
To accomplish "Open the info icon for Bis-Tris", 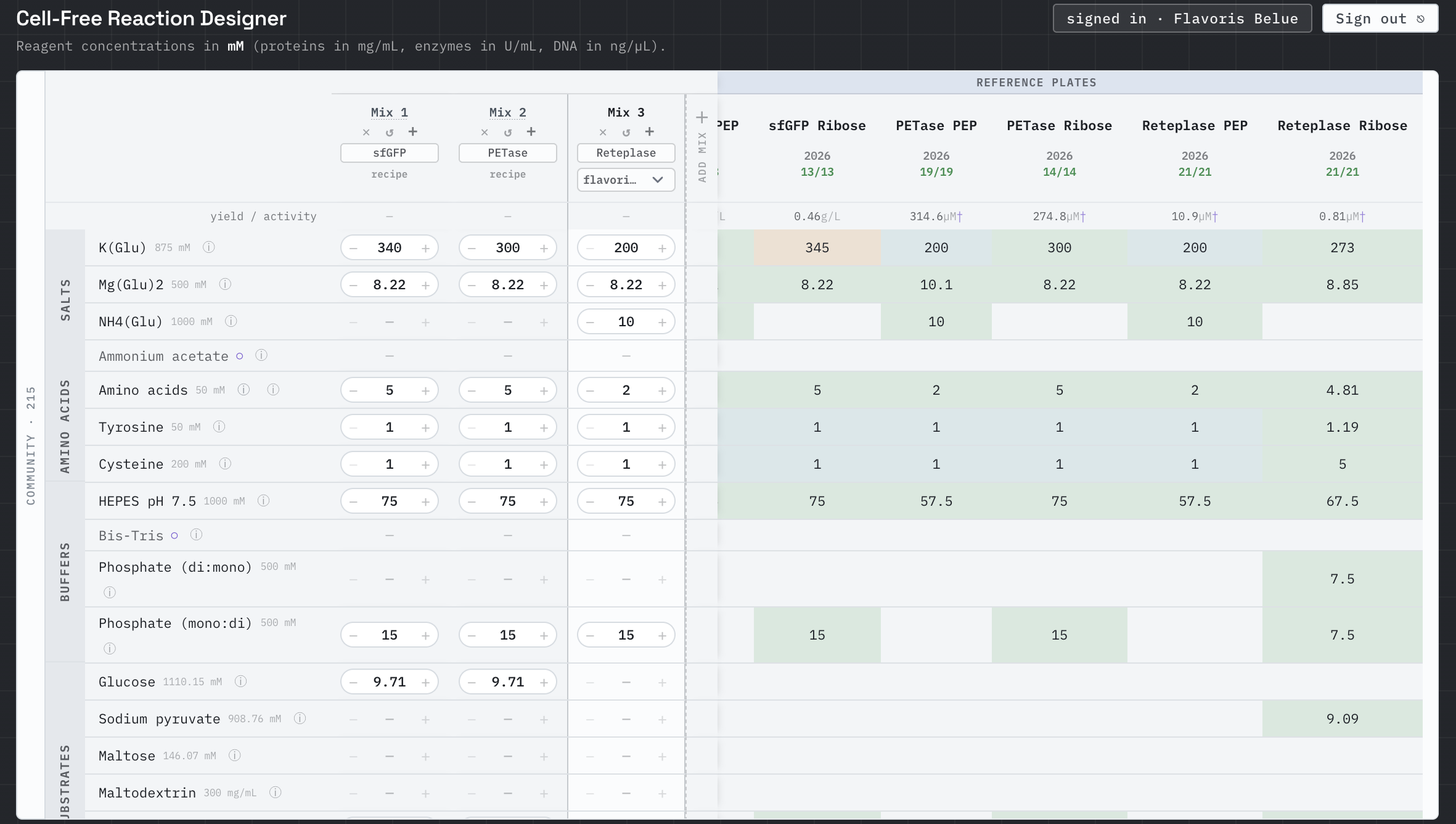I will pos(196,535).
